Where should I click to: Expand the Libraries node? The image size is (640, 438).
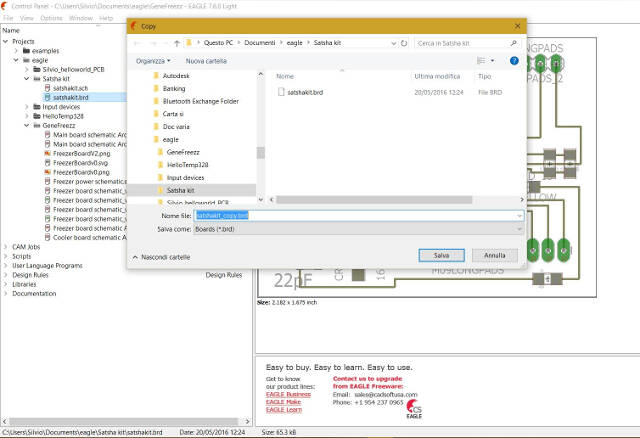6,285
